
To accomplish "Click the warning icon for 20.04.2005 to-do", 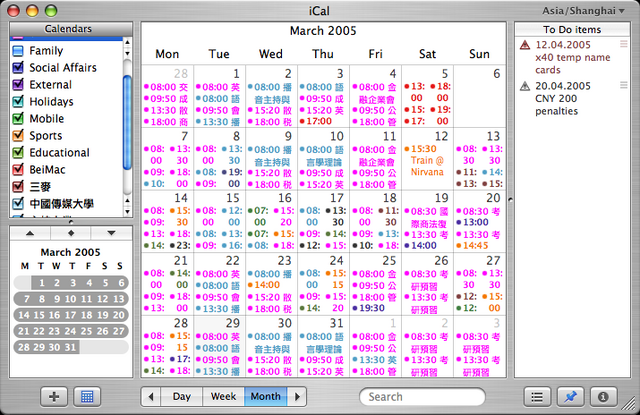I will 525,86.
